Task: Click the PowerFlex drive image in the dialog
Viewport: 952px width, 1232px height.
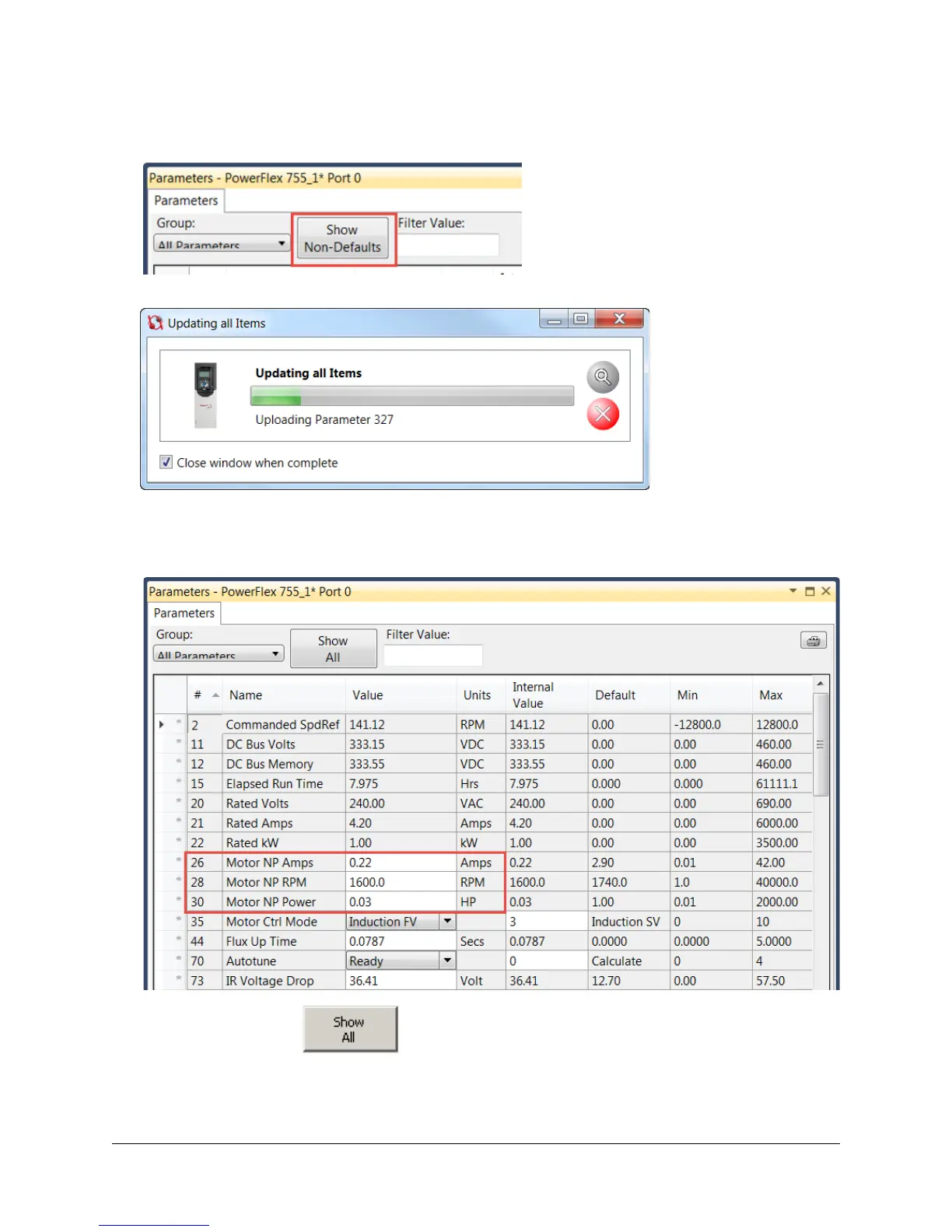Action: pos(205,395)
